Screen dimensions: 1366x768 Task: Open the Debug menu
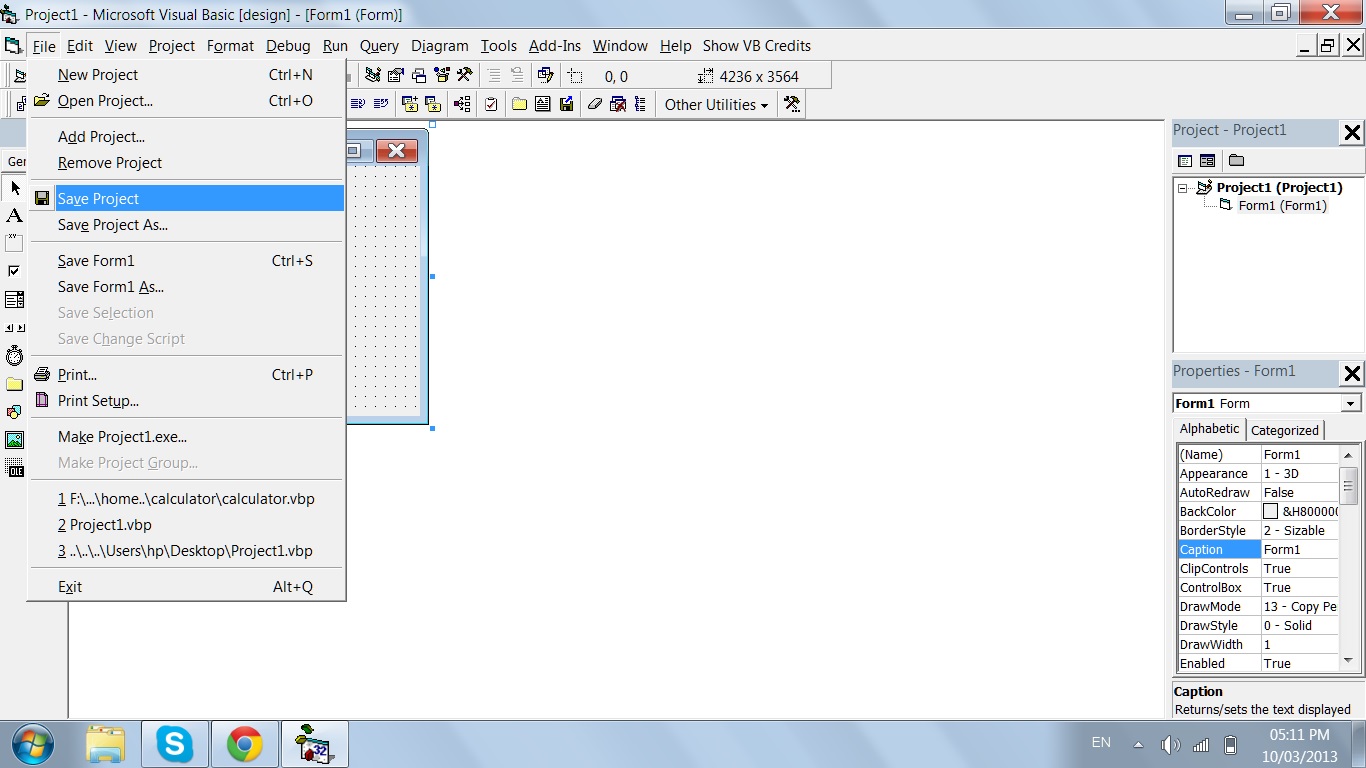[x=288, y=46]
